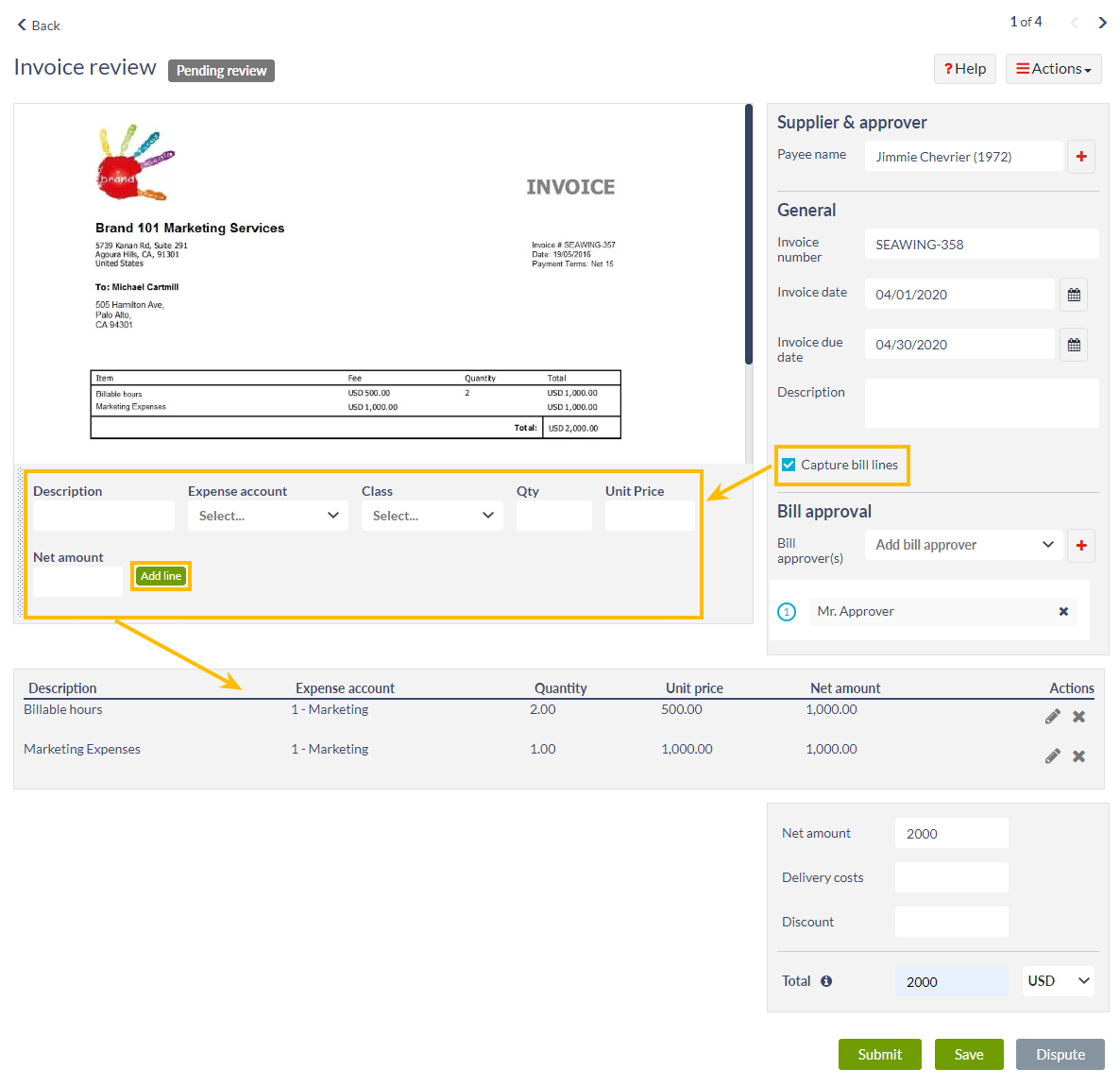
Task: Click the previous invoice left chevron
Action: (1074, 23)
